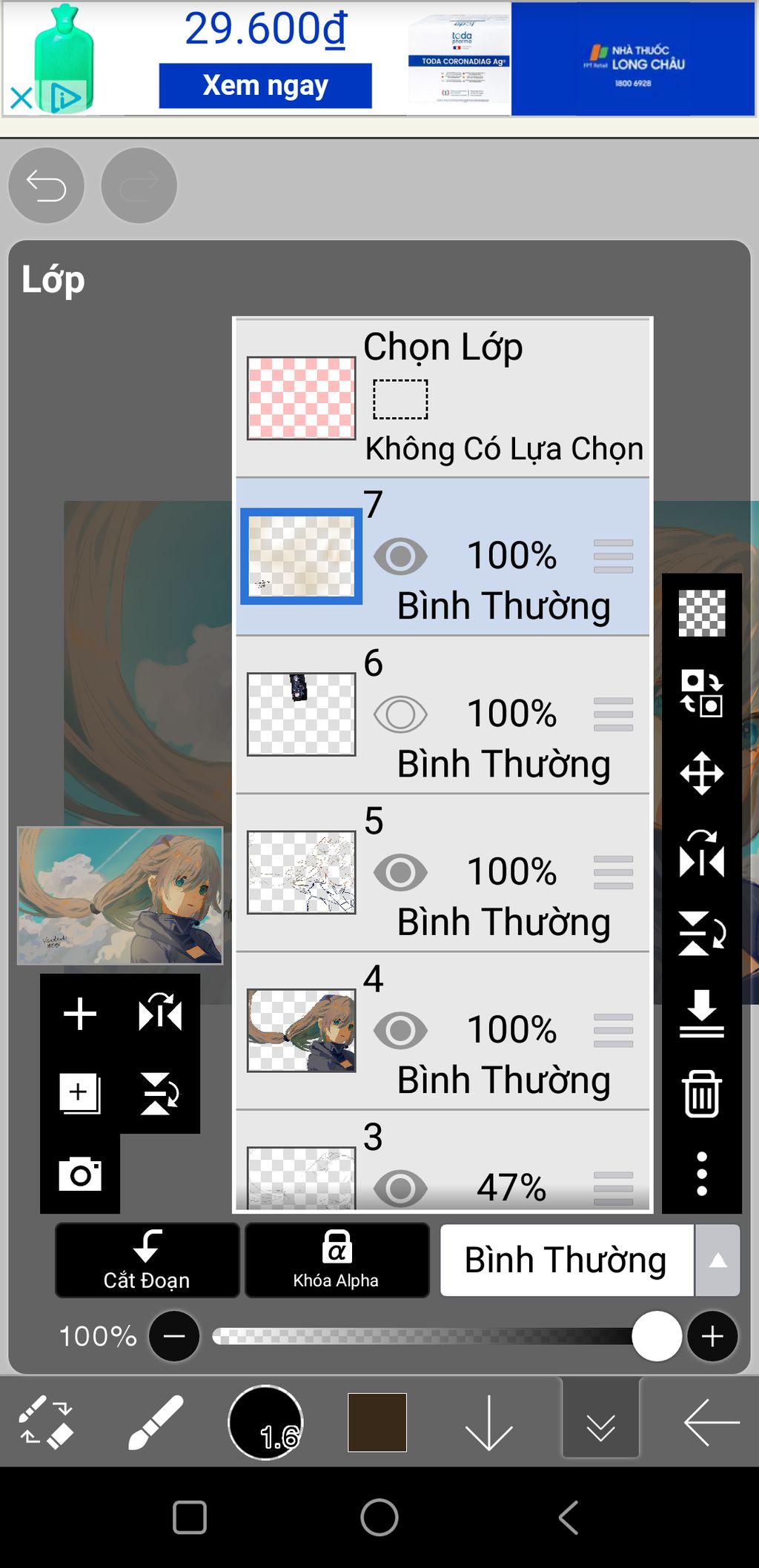
Task: Delete layer with trash can icon
Action: coord(701,1093)
